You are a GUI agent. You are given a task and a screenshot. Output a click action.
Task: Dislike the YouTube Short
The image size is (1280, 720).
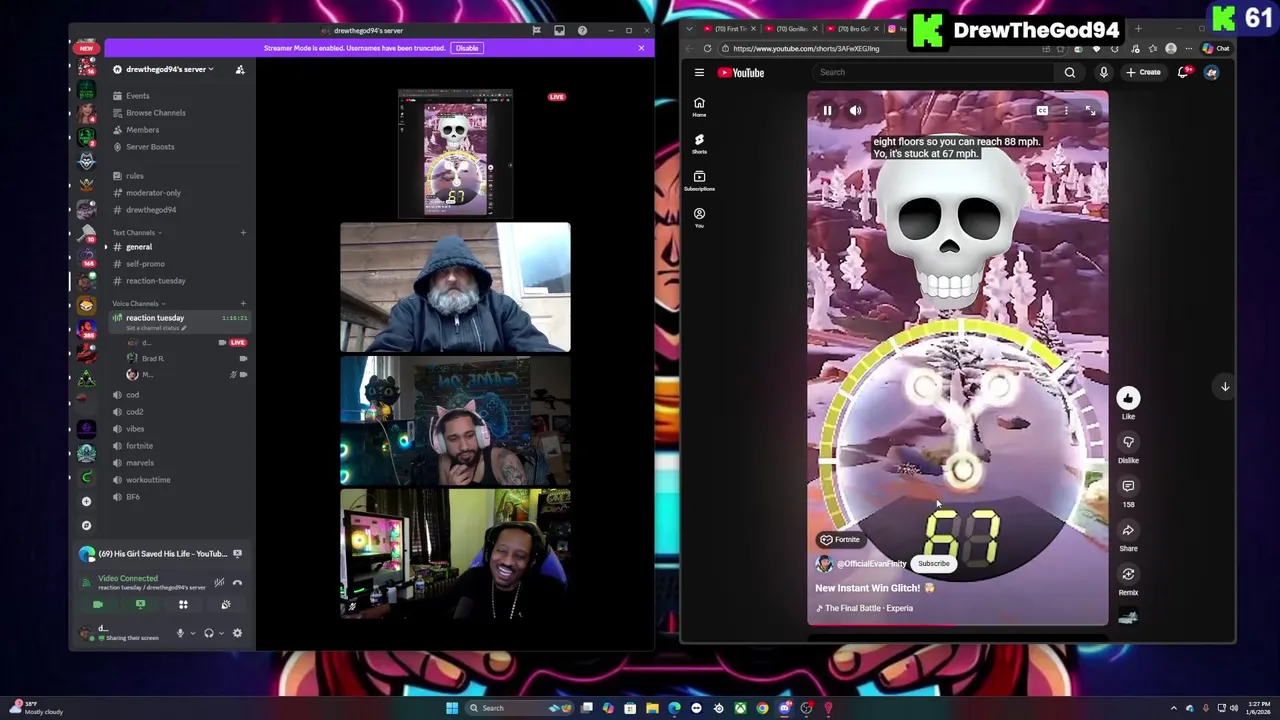1128,442
